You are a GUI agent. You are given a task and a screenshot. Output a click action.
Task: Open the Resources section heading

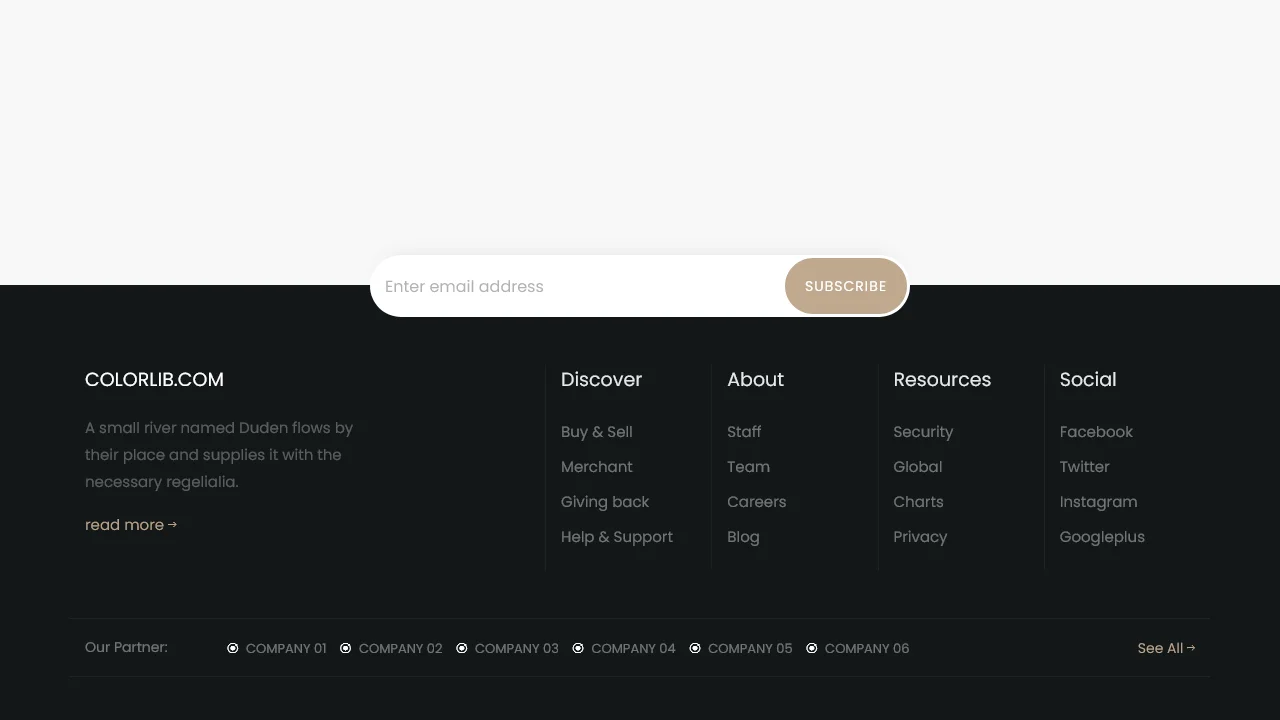click(942, 380)
